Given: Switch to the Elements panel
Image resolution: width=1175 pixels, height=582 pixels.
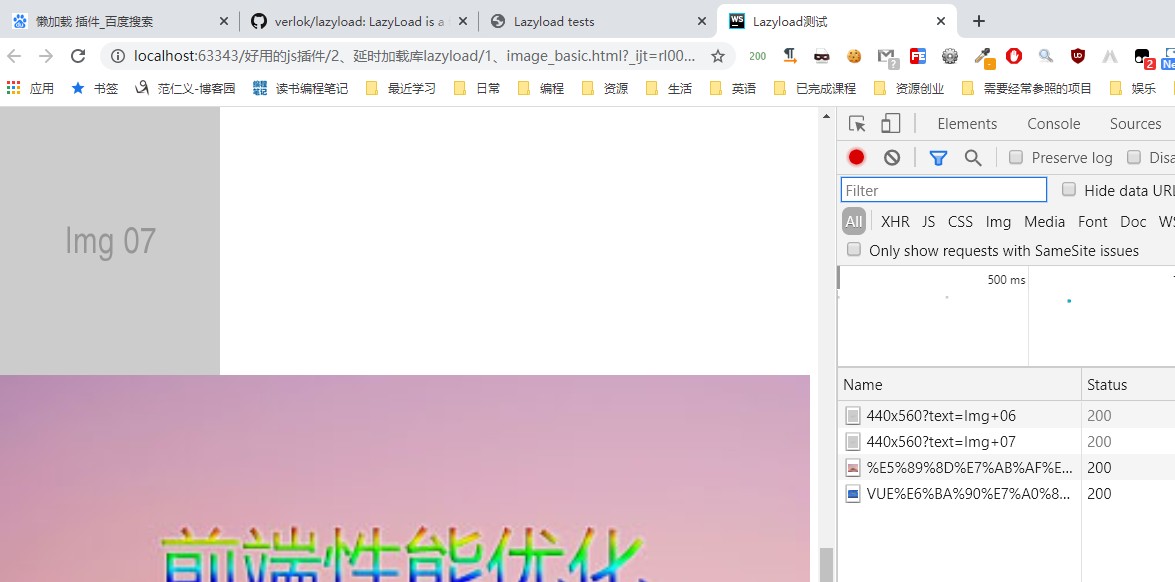Looking at the screenshot, I should 967,124.
